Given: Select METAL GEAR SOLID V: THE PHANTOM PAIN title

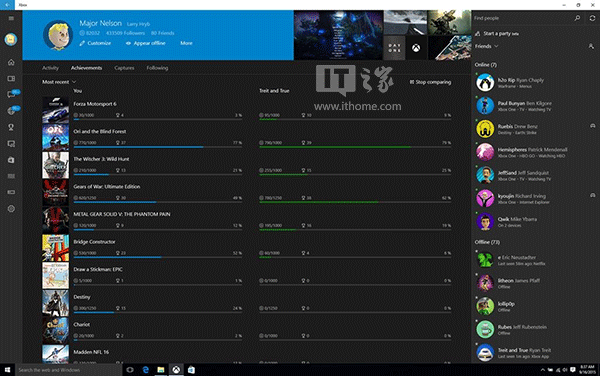Looking at the screenshot, I should click(122, 214).
